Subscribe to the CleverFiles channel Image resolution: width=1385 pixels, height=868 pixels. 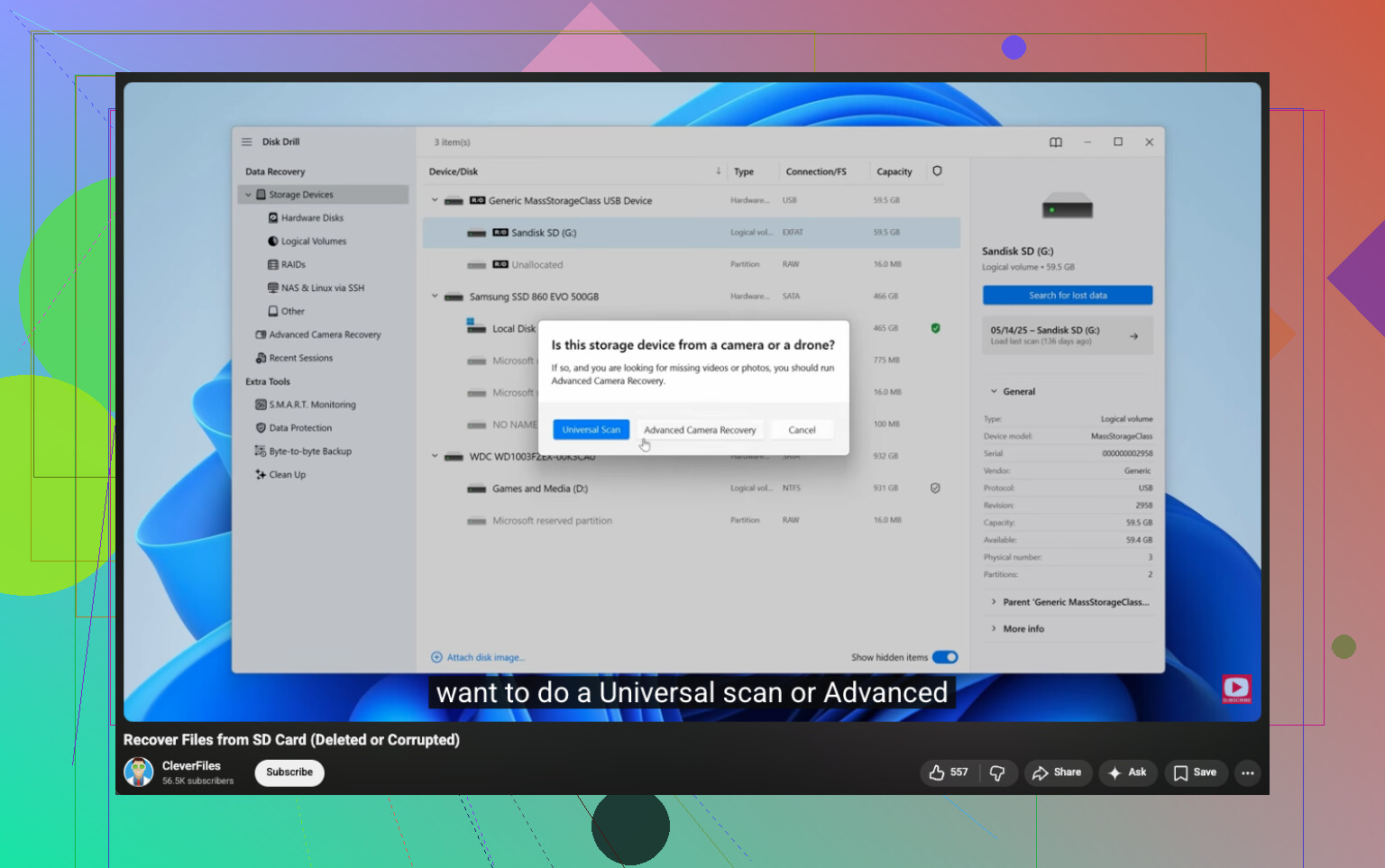[x=289, y=772]
